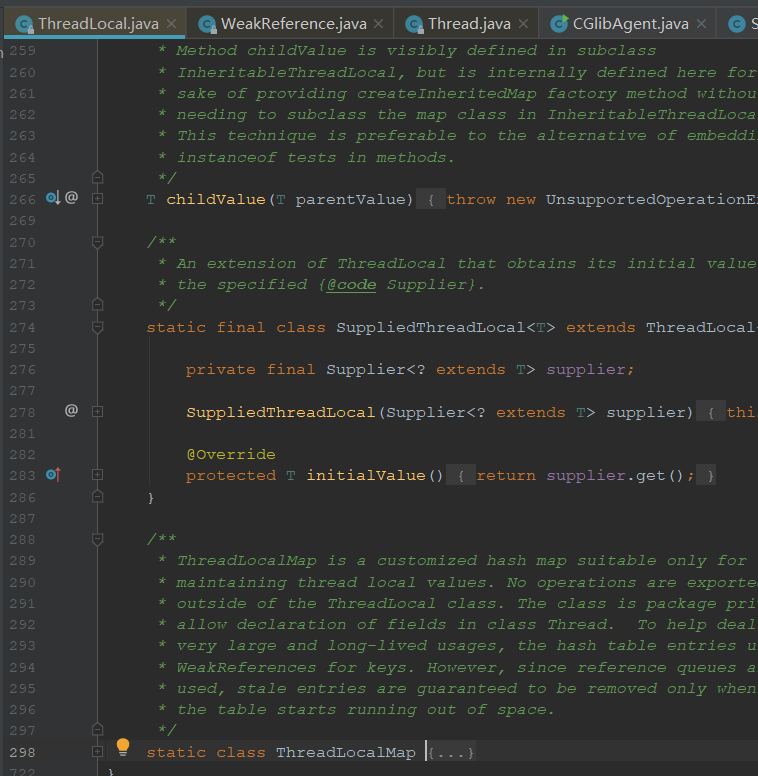Click the CGlibAgent.java runnable class icon
Image resolution: width=758 pixels, height=776 pixels.
[x=559, y=24]
